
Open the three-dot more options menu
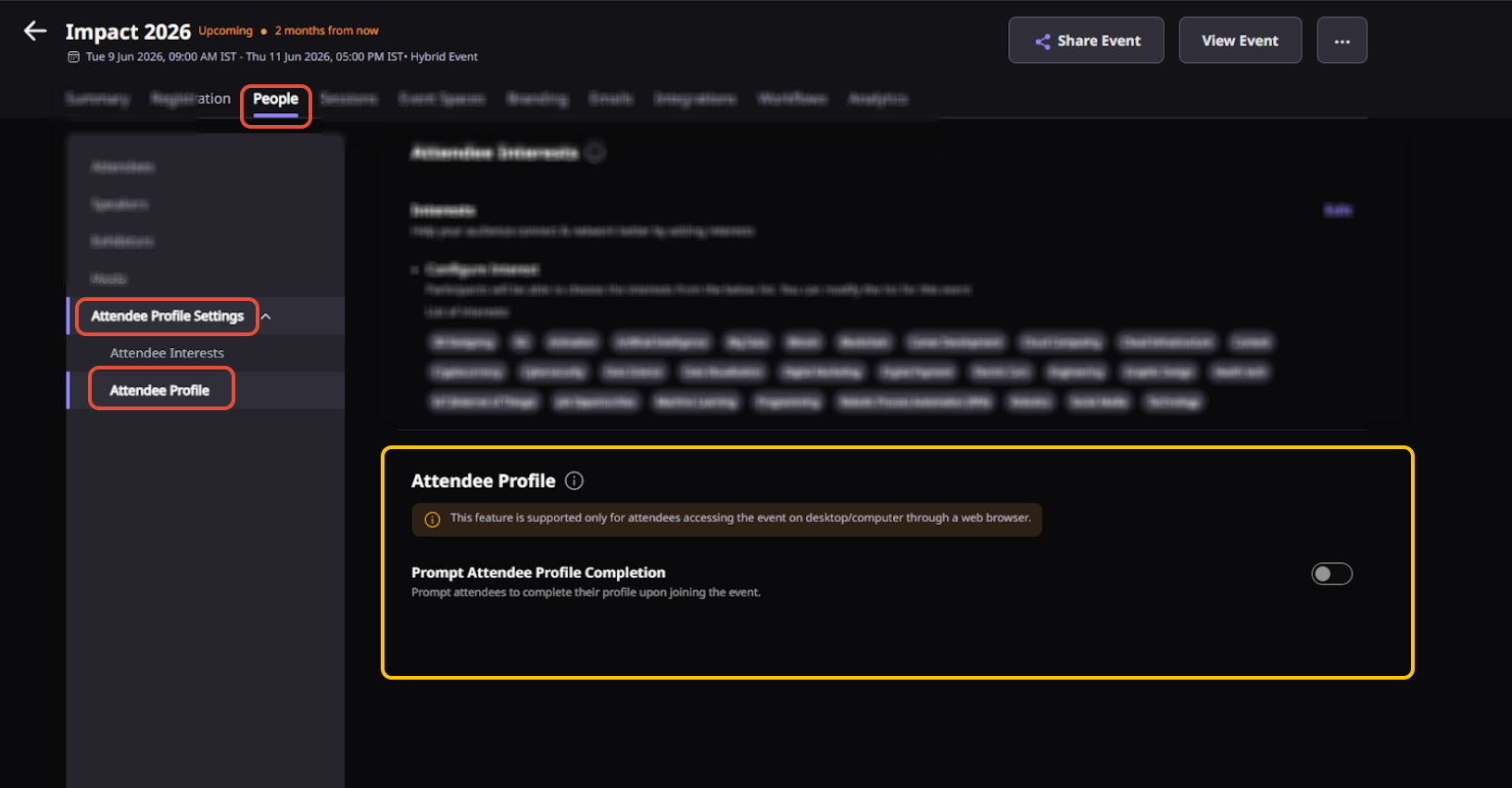tap(1342, 41)
